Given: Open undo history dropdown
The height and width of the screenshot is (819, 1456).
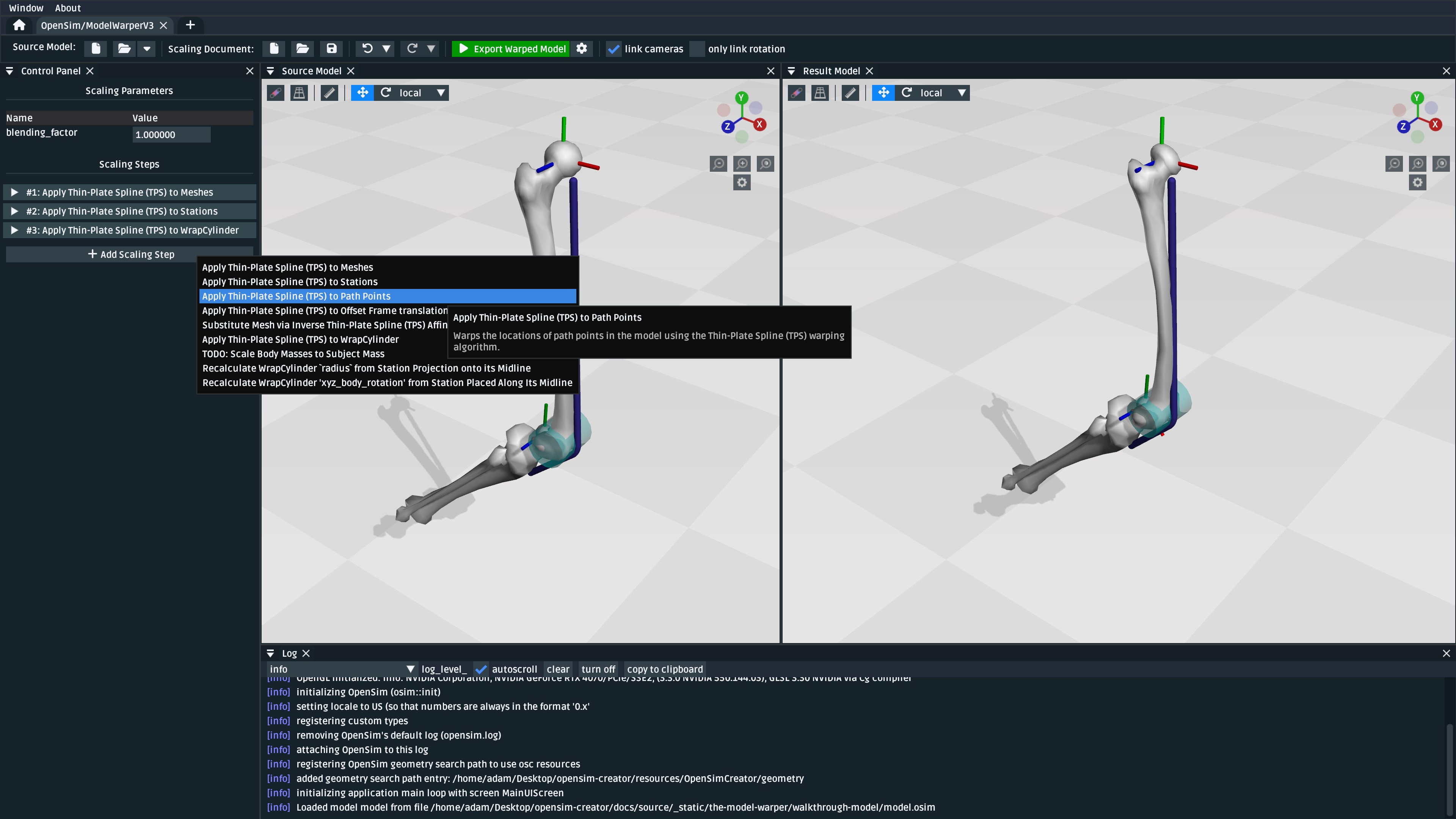Looking at the screenshot, I should tap(387, 49).
